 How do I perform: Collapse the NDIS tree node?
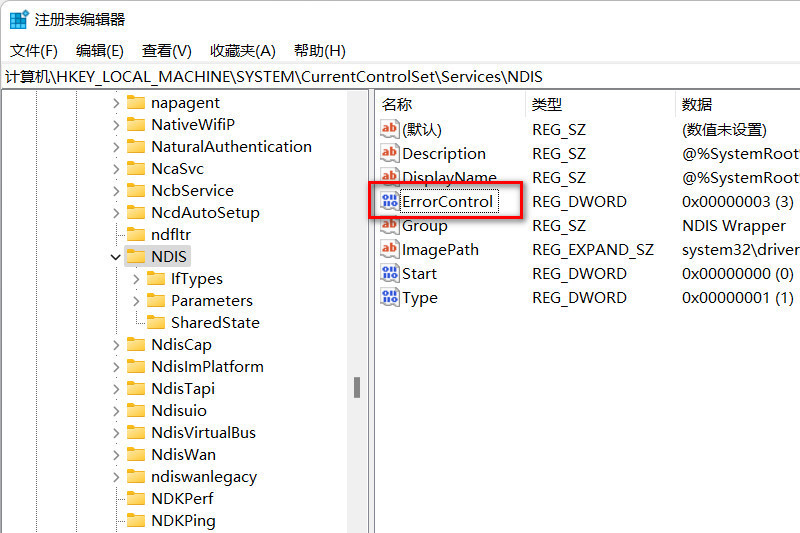tap(116, 257)
